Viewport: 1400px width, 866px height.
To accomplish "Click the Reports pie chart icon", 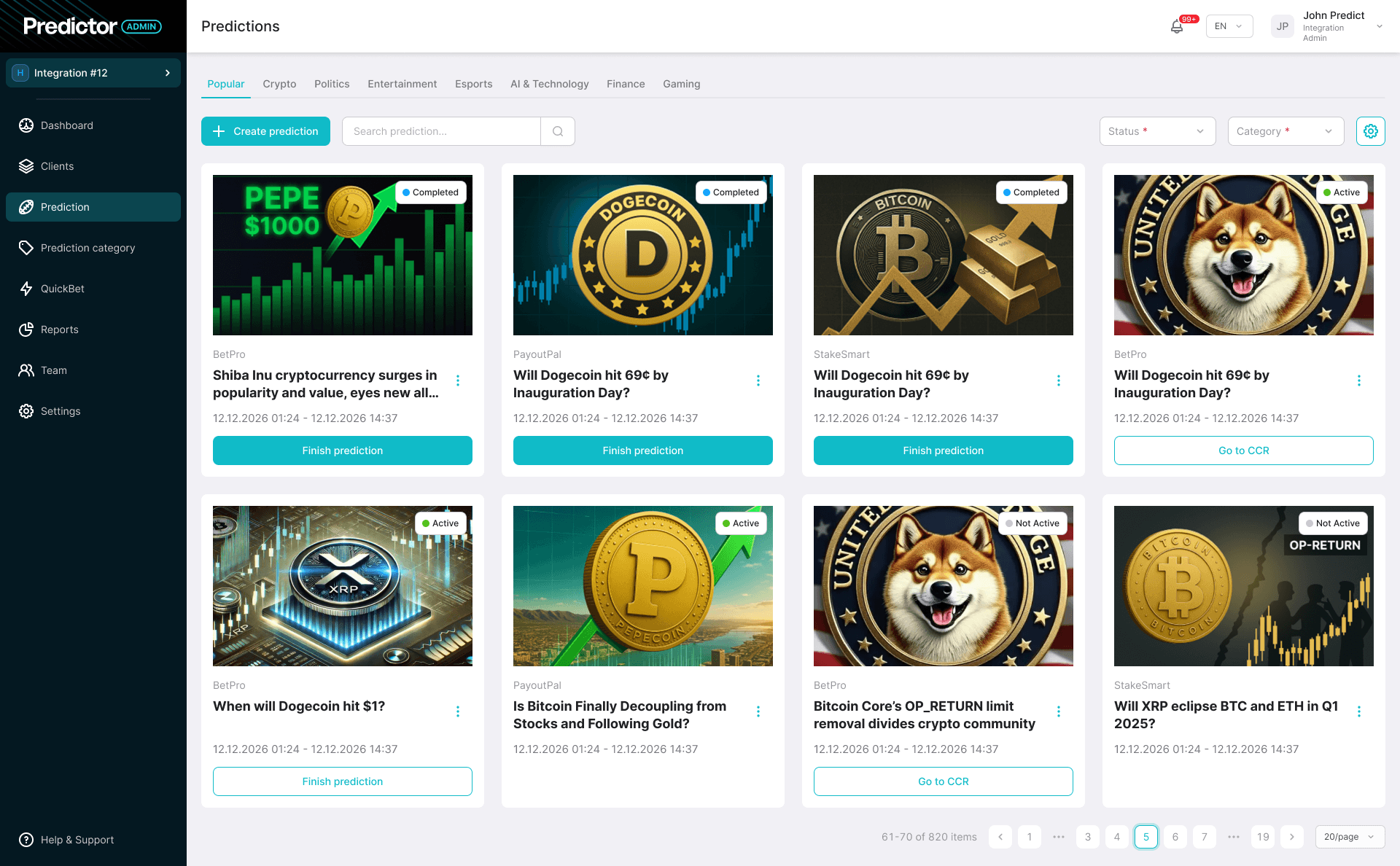I will [x=26, y=329].
